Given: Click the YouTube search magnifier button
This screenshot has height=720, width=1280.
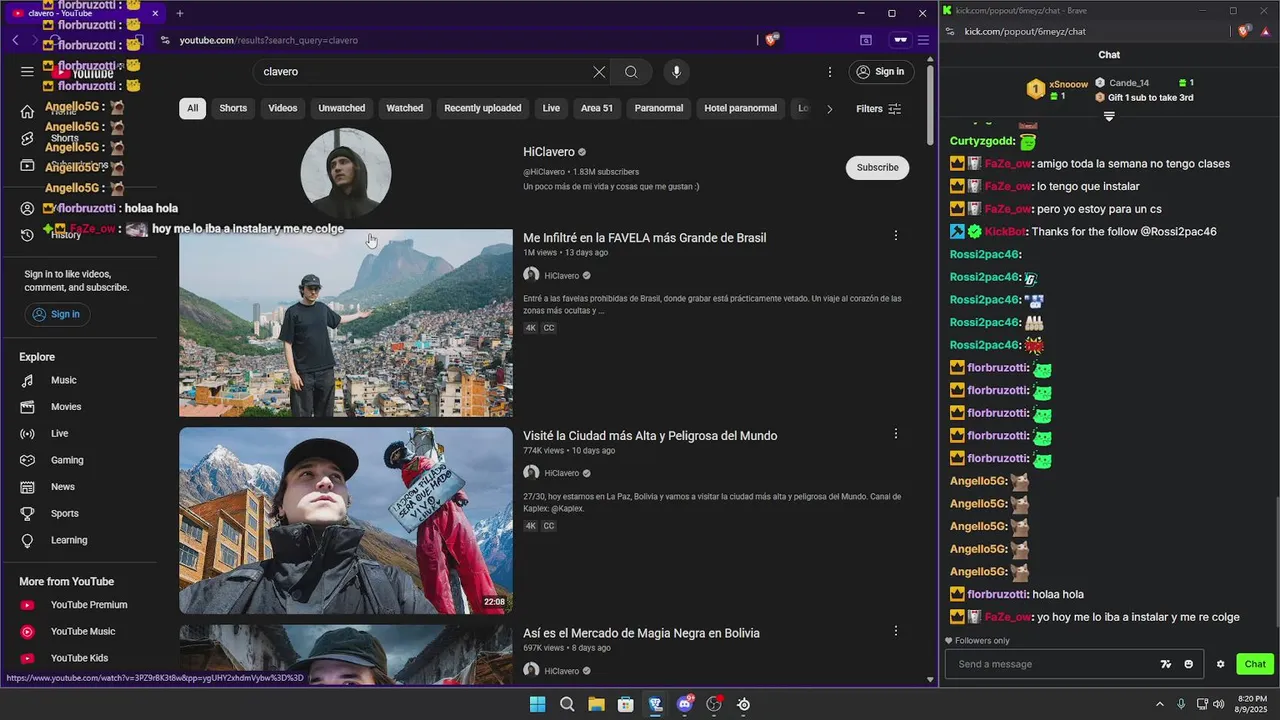Looking at the screenshot, I should (631, 72).
